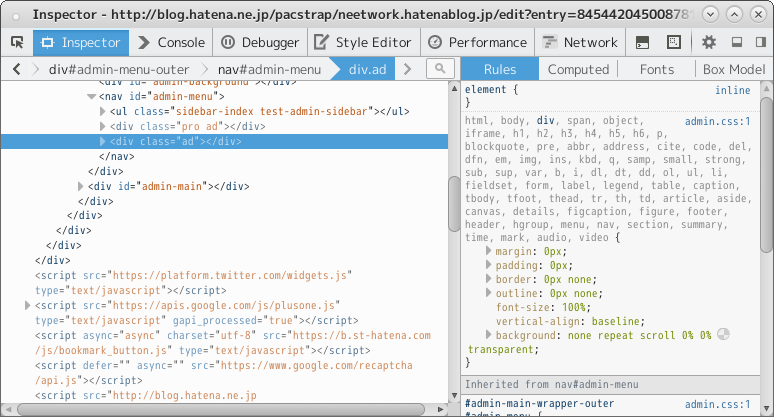Image resolution: width=774 pixels, height=417 pixels.
Task: Expand the plusone.js script node
Action: click(28, 306)
